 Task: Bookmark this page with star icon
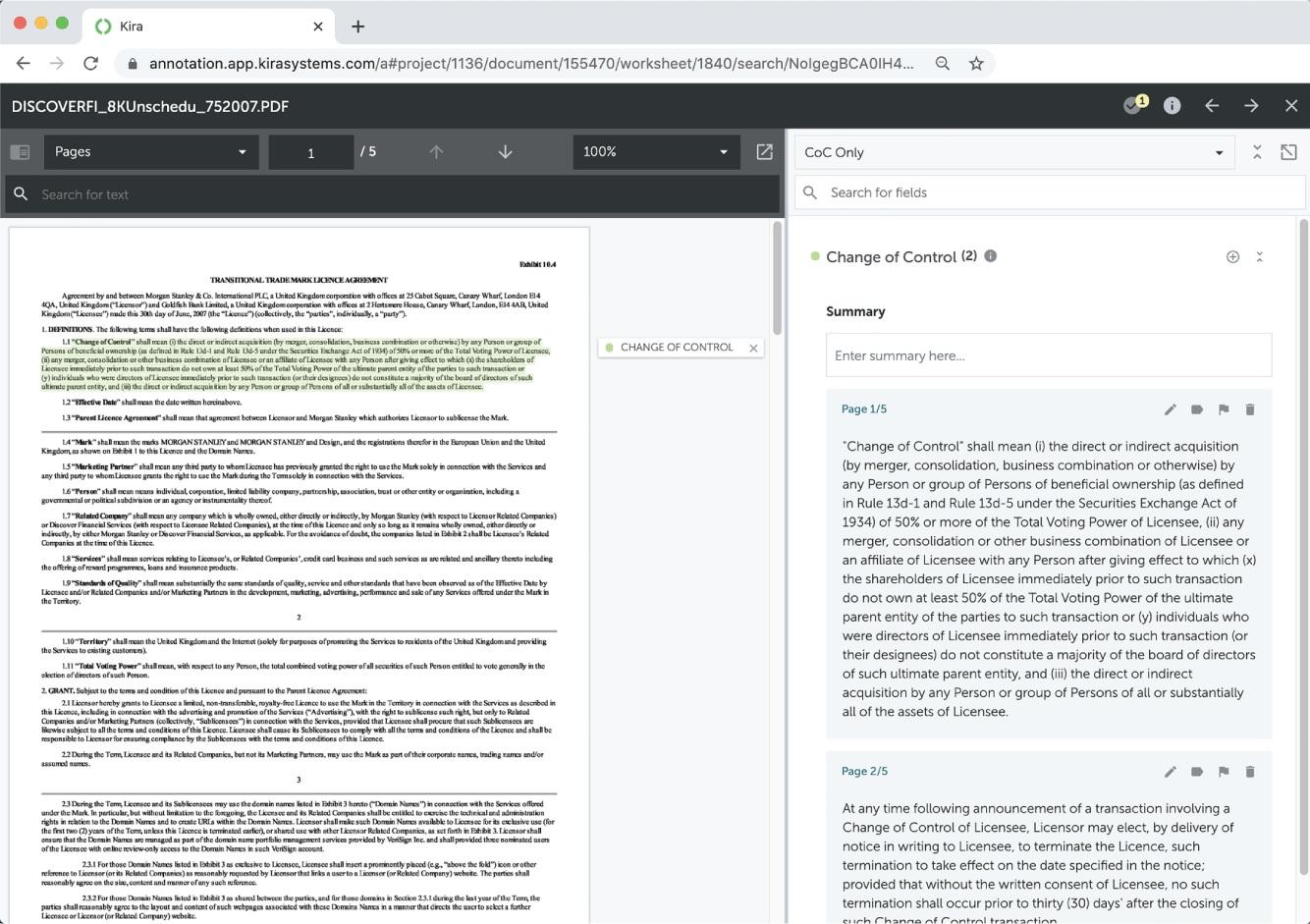click(x=976, y=63)
